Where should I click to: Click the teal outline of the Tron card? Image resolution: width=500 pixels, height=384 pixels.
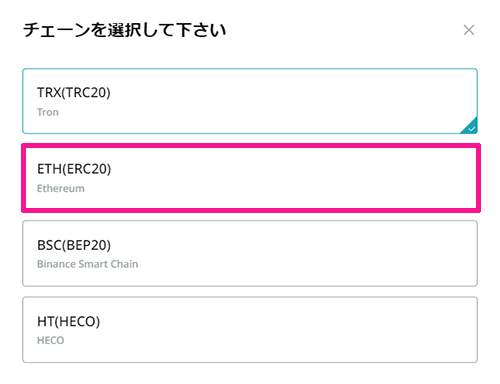click(x=250, y=69)
